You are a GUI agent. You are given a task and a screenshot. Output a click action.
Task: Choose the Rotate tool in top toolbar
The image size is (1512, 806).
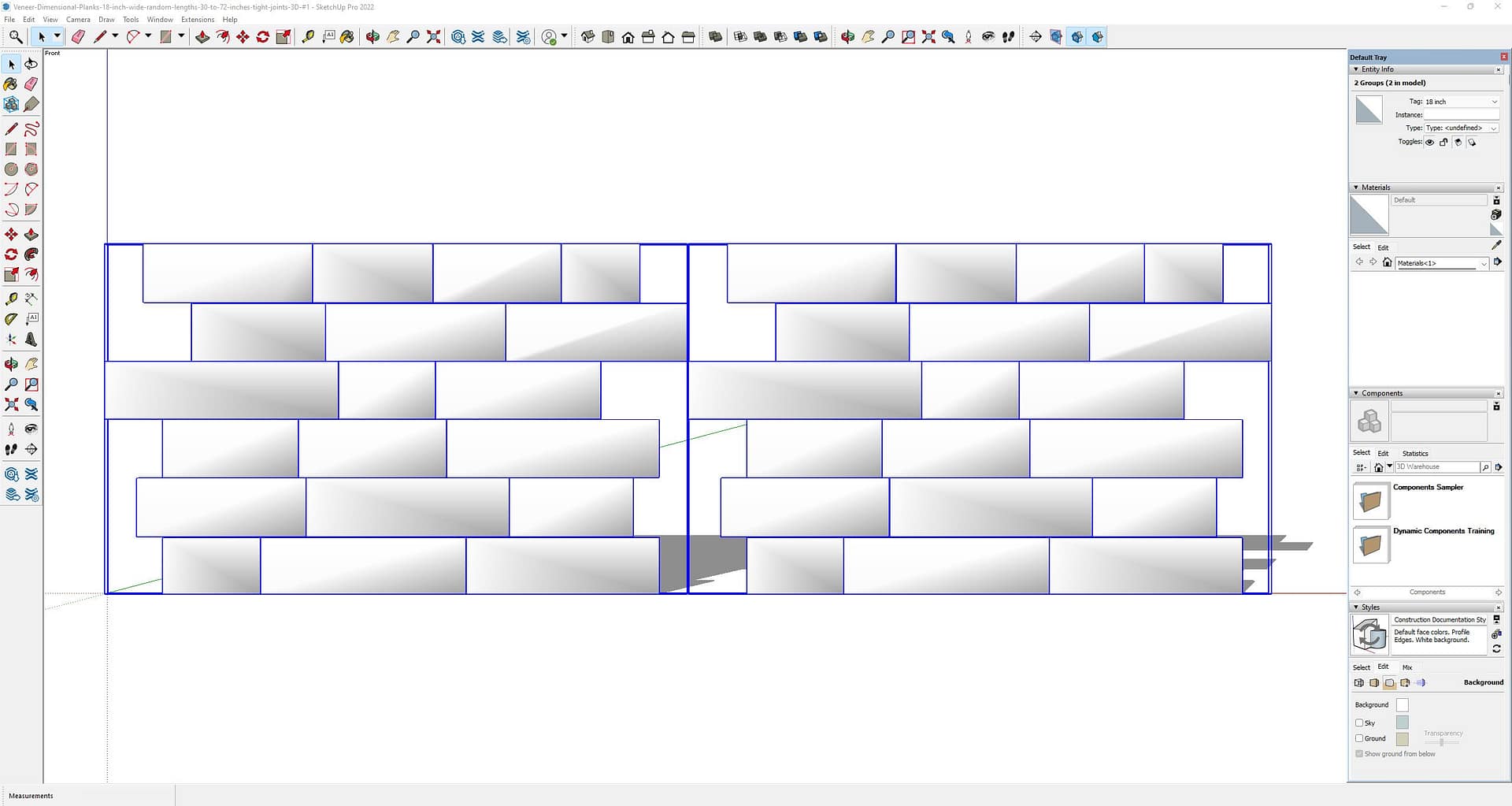point(263,37)
